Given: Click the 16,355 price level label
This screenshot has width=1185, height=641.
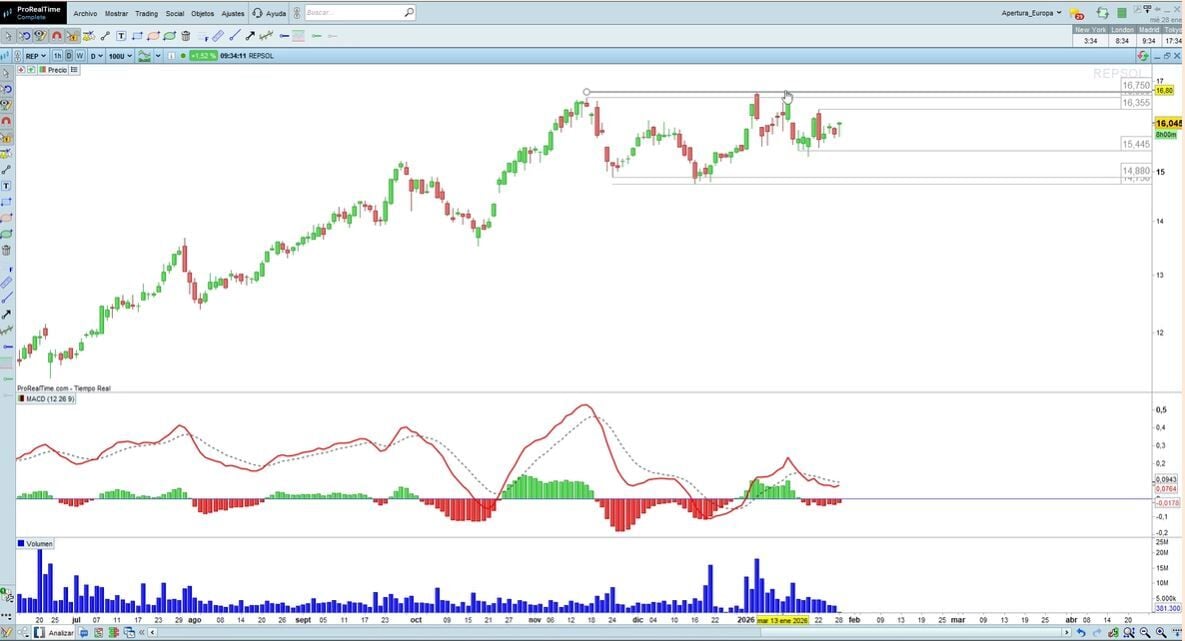Looking at the screenshot, I should 1136,103.
